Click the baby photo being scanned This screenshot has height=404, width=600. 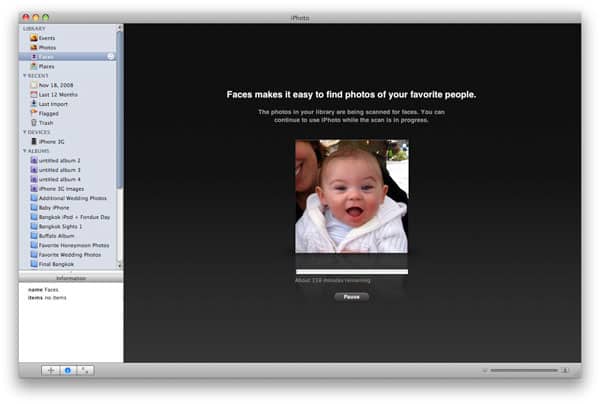pyautogui.click(x=351, y=196)
